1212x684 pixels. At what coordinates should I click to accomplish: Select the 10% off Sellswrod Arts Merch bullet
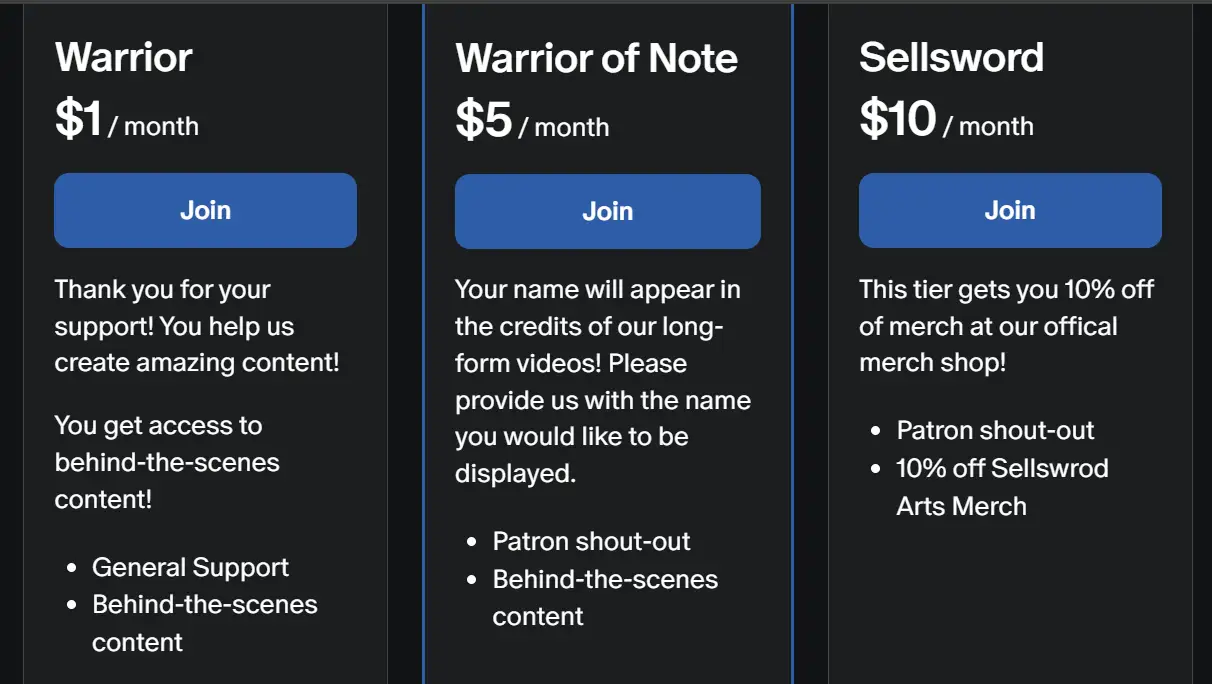point(1002,486)
